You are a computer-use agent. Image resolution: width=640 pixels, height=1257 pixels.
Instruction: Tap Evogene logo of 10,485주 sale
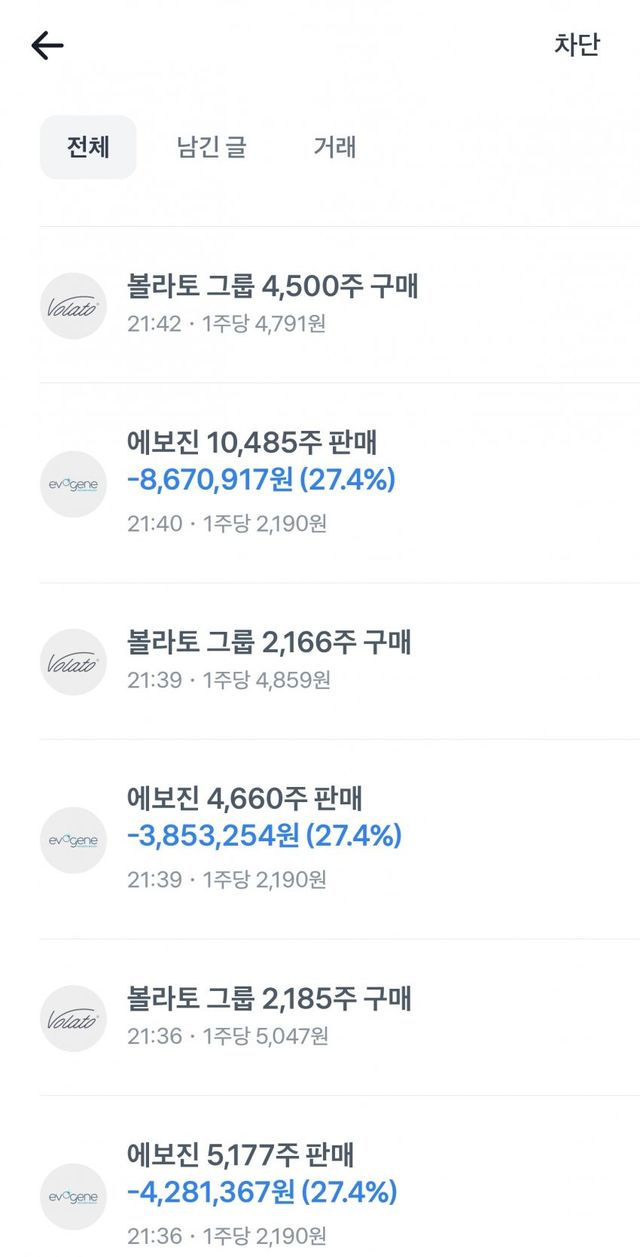[73, 484]
